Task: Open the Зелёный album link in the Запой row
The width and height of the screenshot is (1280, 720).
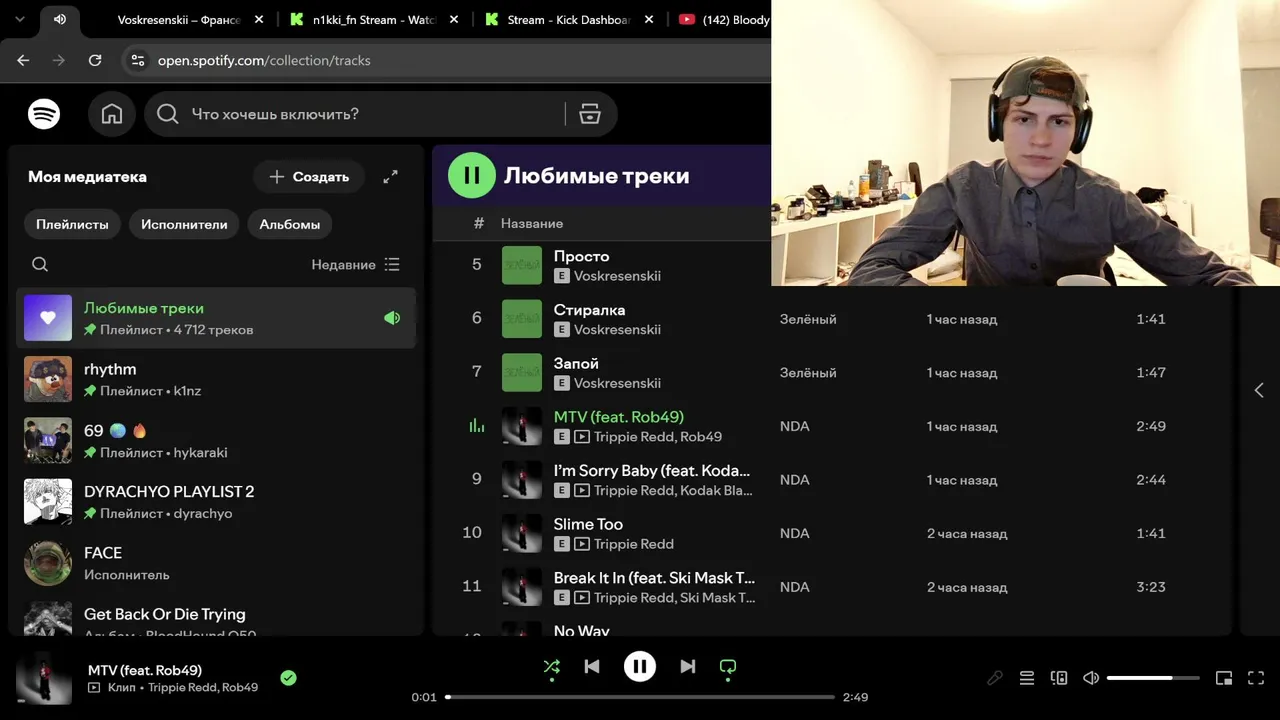Action: 808,373
